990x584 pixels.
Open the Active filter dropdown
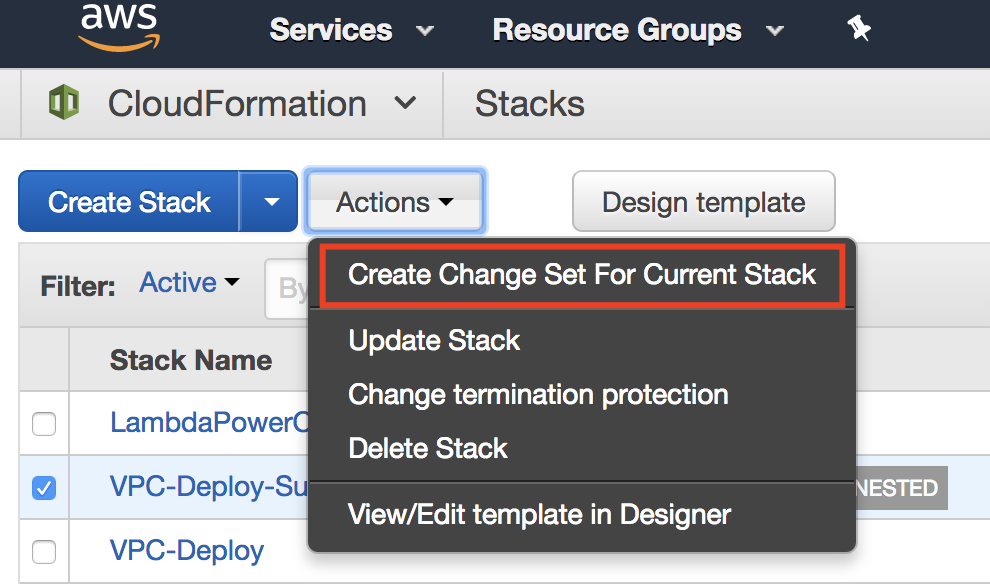[x=190, y=284]
